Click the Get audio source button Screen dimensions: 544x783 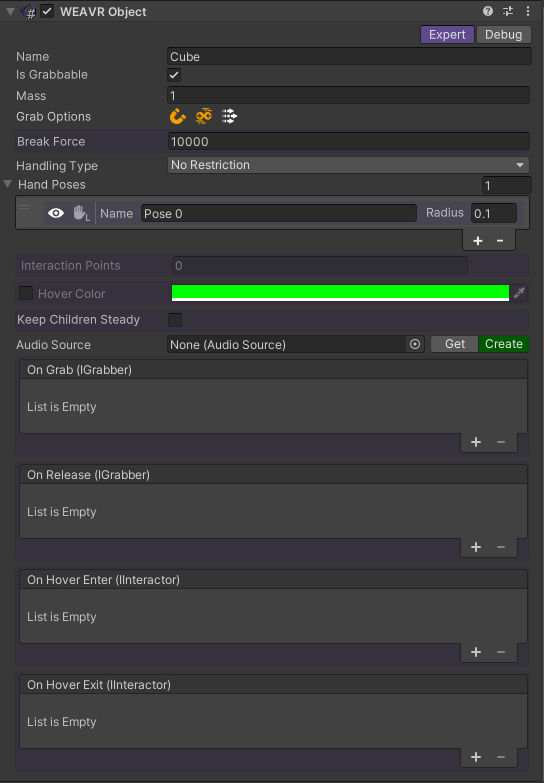(x=455, y=344)
